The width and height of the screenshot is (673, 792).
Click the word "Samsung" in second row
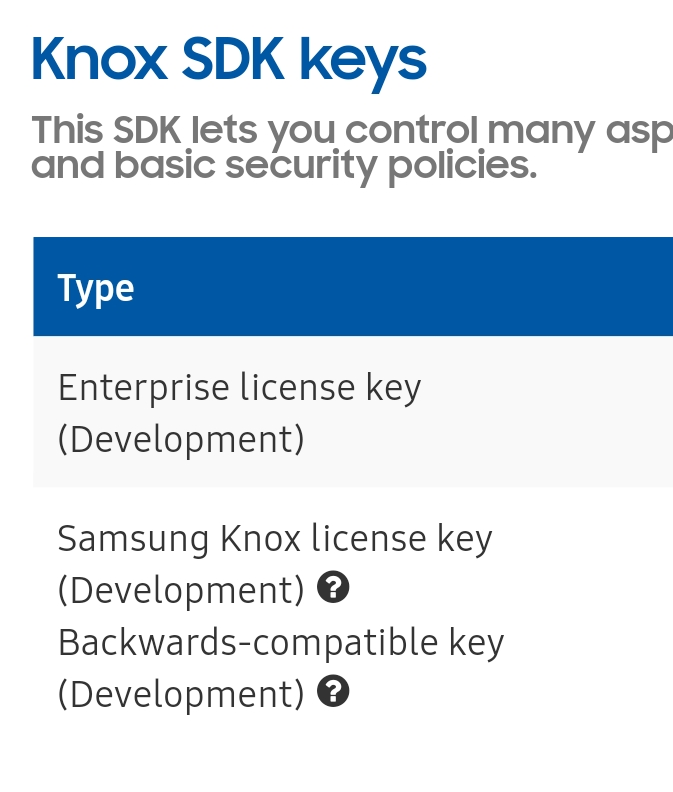[133, 540]
